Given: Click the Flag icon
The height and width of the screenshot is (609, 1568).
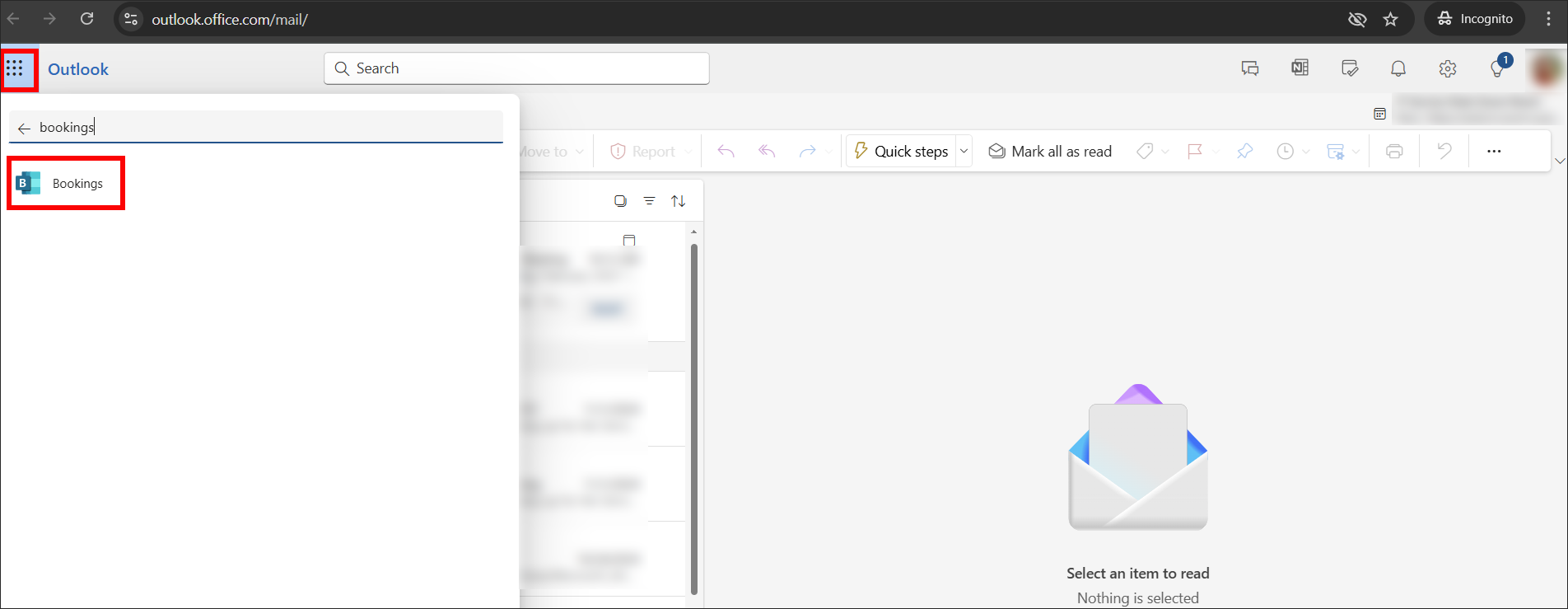Looking at the screenshot, I should pos(1194,152).
